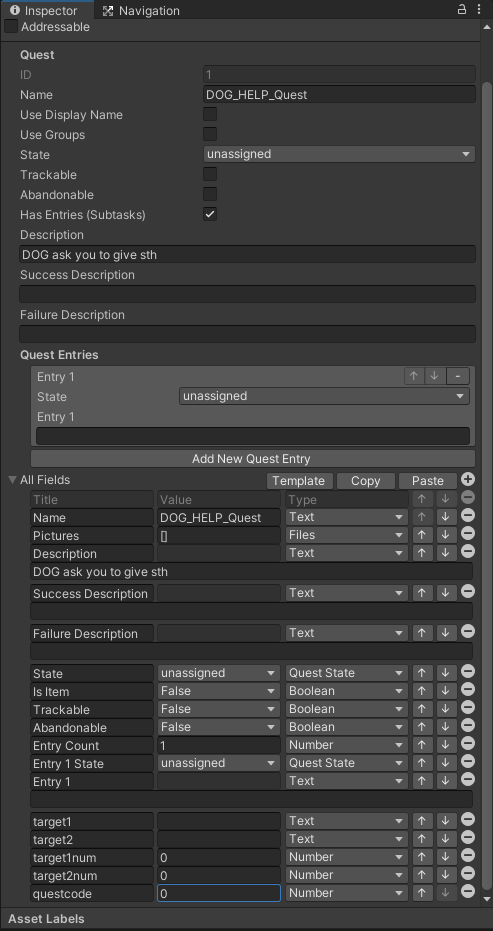493x931 pixels.
Task: Click the target1num value field
Action: pos(219,857)
